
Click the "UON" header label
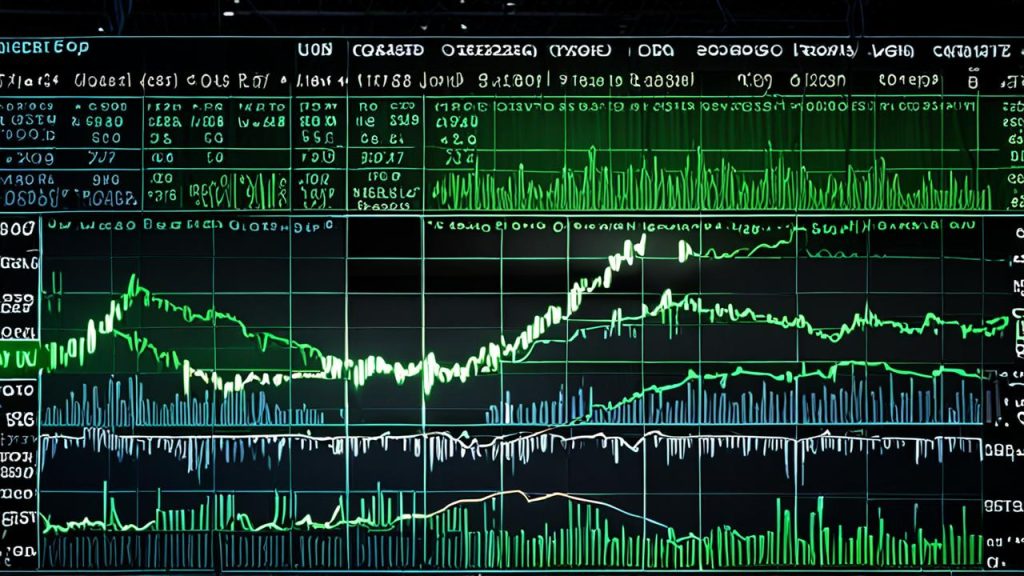pos(315,50)
